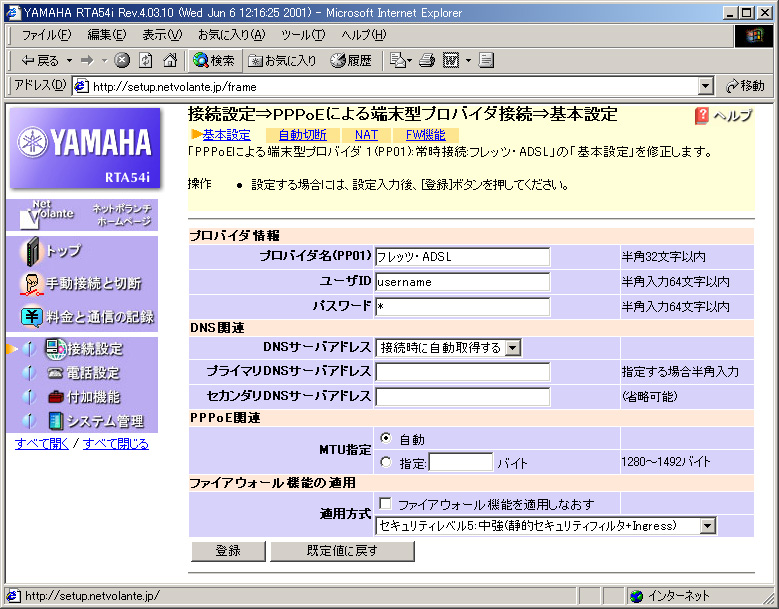Viewport: 779px width, 609px height.
Task: Open the 検索 search toolbar button
Action: pos(214,60)
